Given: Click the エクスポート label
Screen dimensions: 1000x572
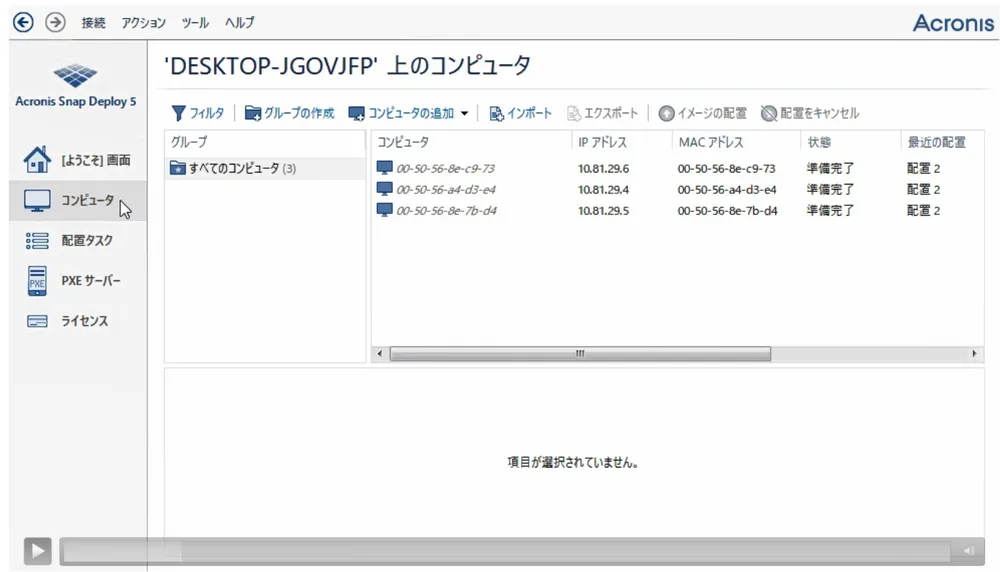Looking at the screenshot, I should tap(611, 114).
